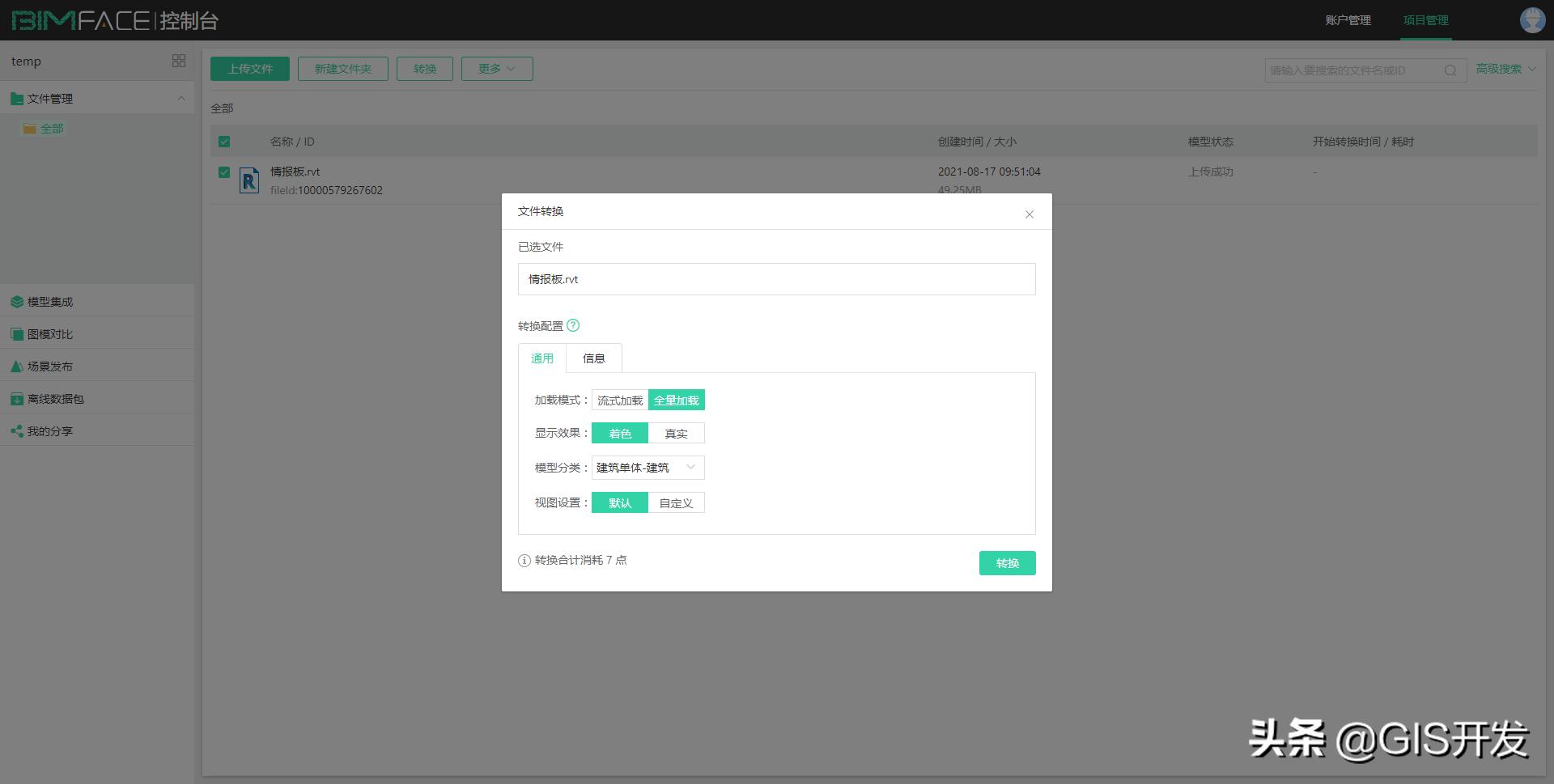Select 流式加载 loading mode
Image resolution: width=1554 pixels, height=784 pixels.
620,400
